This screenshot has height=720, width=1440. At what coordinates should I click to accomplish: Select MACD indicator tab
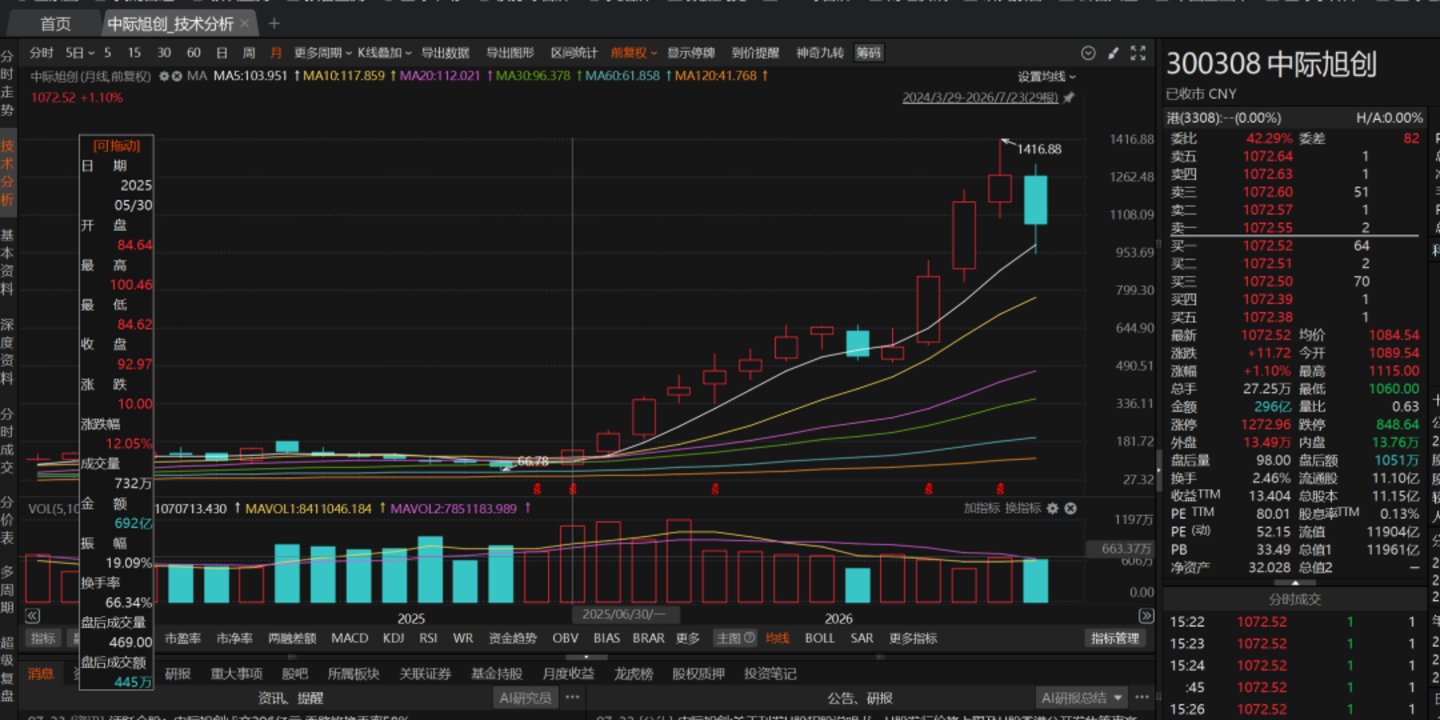(x=350, y=638)
